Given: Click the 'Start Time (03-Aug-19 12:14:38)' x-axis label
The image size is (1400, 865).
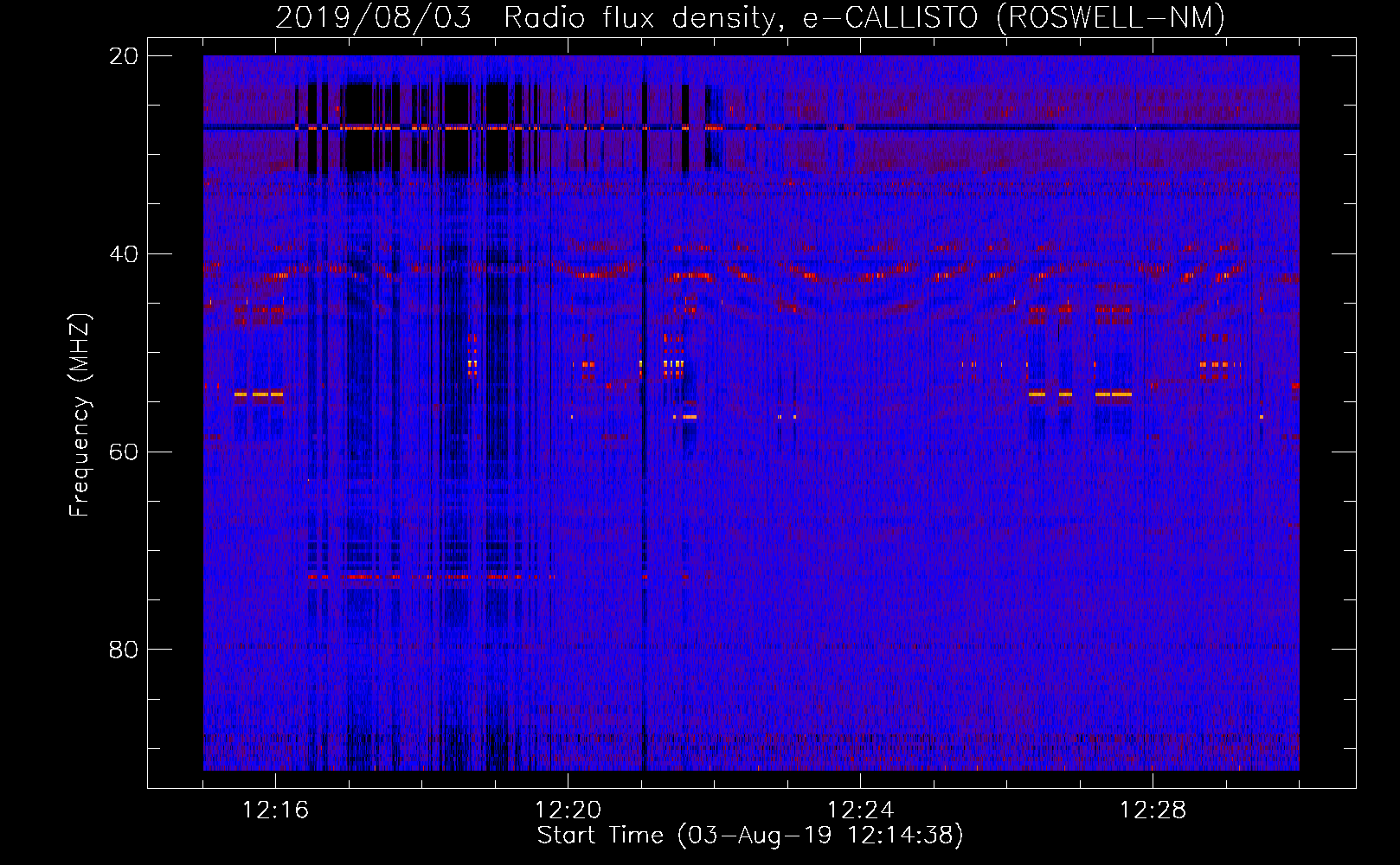Looking at the screenshot, I should (x=750, y=836).
